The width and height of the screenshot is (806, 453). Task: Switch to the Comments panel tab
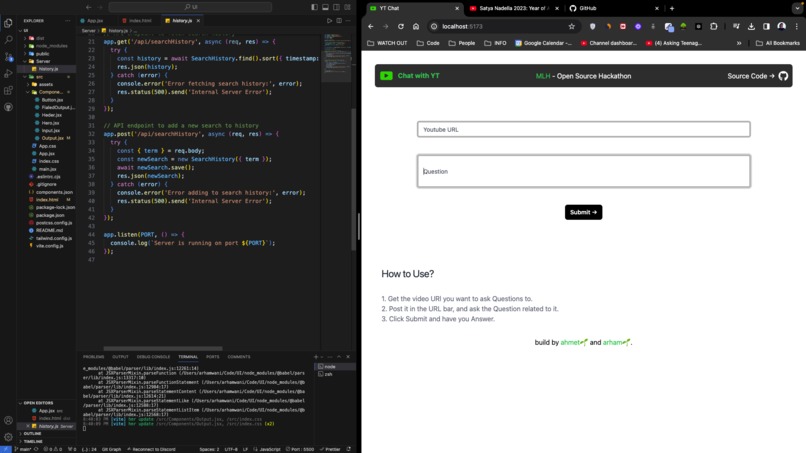[x=239, y=356]
